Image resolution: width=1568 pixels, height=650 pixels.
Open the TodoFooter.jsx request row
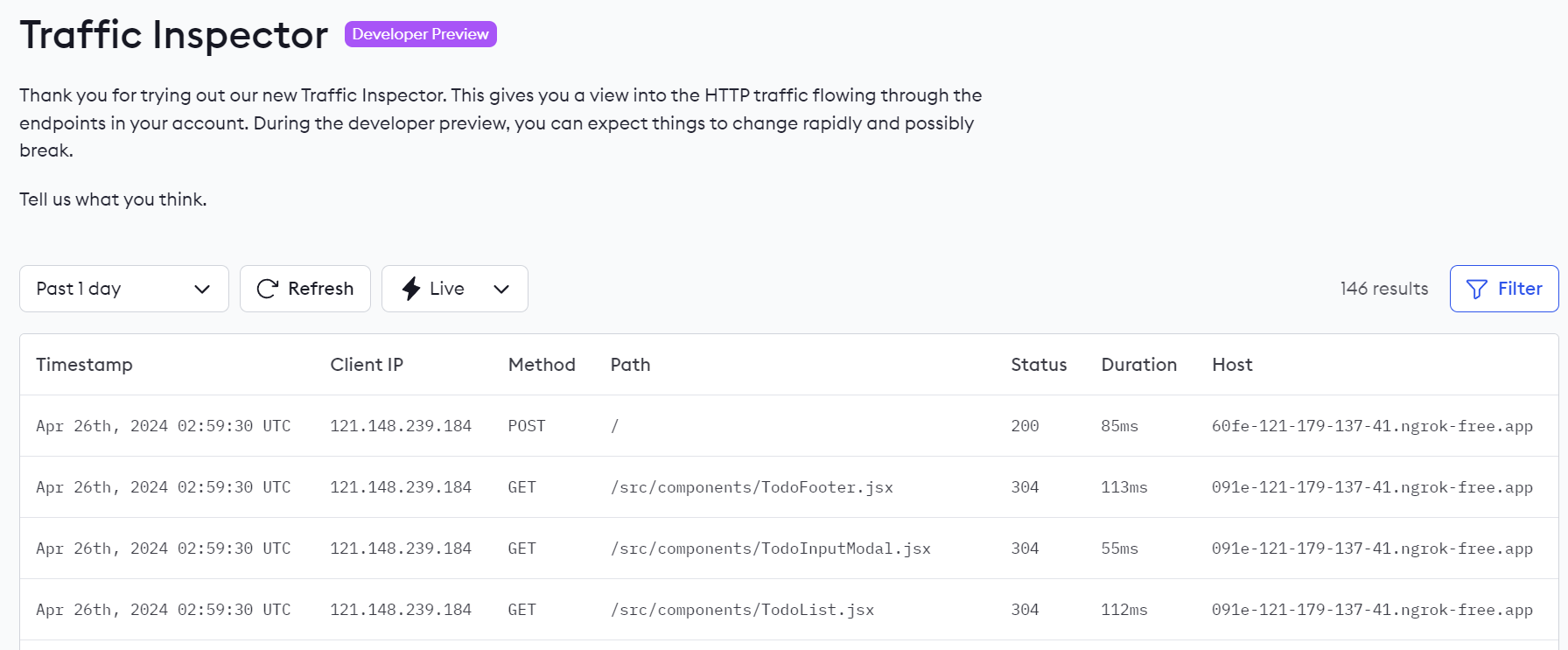pyautogui.click(x=752, y=487)
